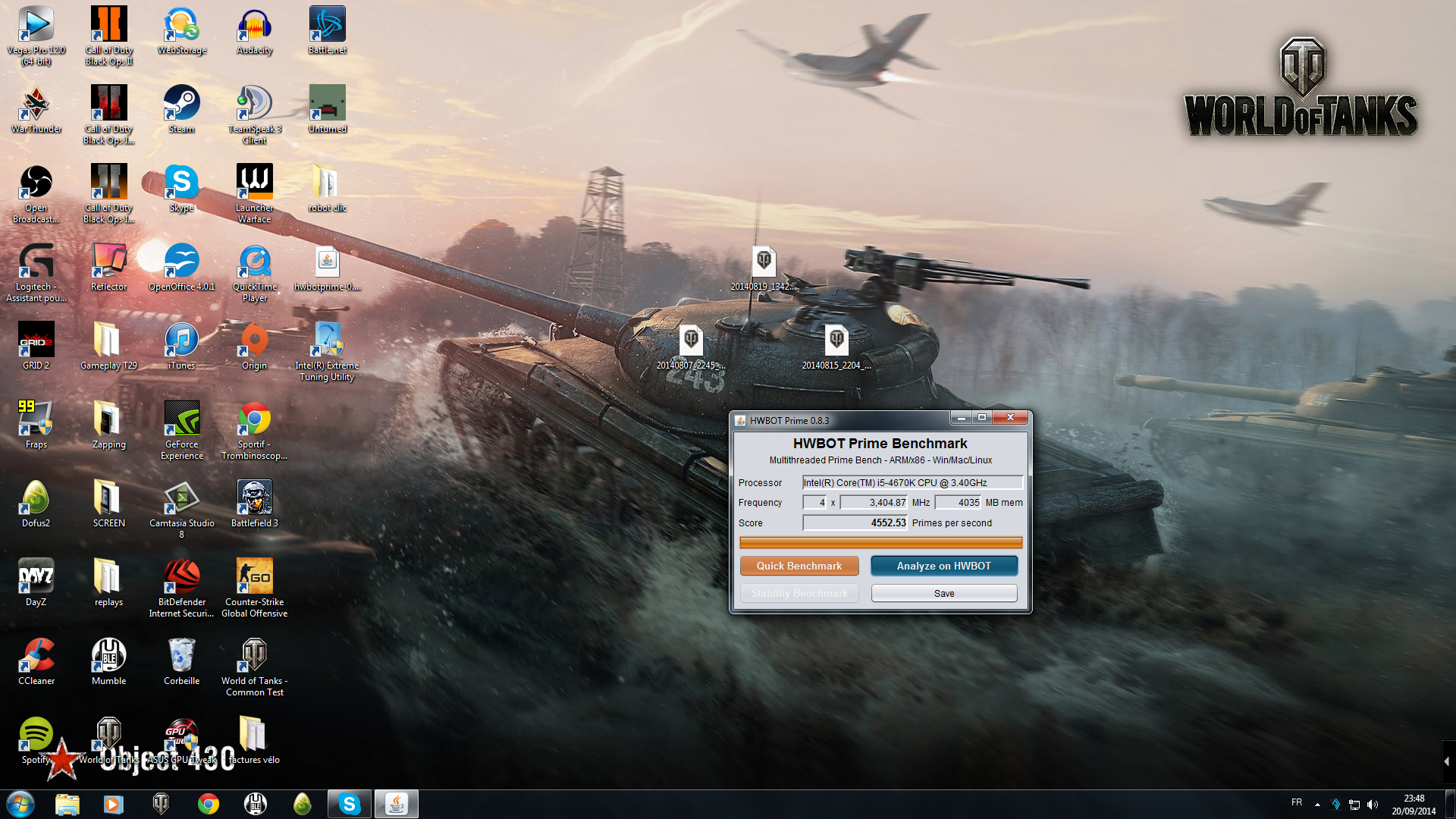Screen dimensions: 1456x819
Task: Select the War Thunder icon
Action: pyautogui.click(x=36, y=109)
